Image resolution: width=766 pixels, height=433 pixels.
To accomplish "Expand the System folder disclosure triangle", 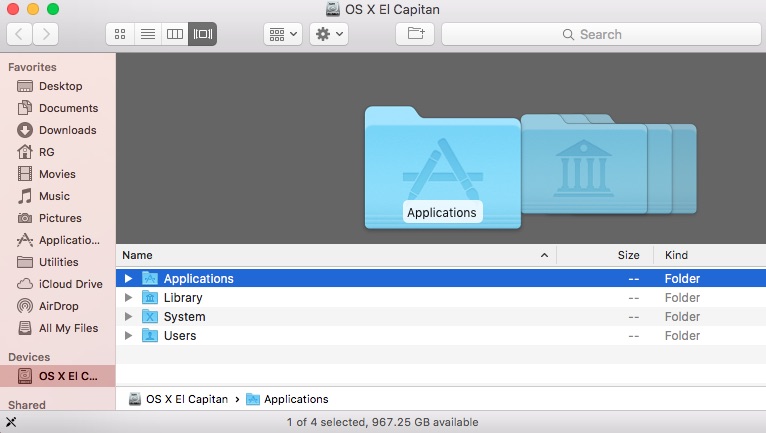I will pyautogui.click(x=128, y=317).
